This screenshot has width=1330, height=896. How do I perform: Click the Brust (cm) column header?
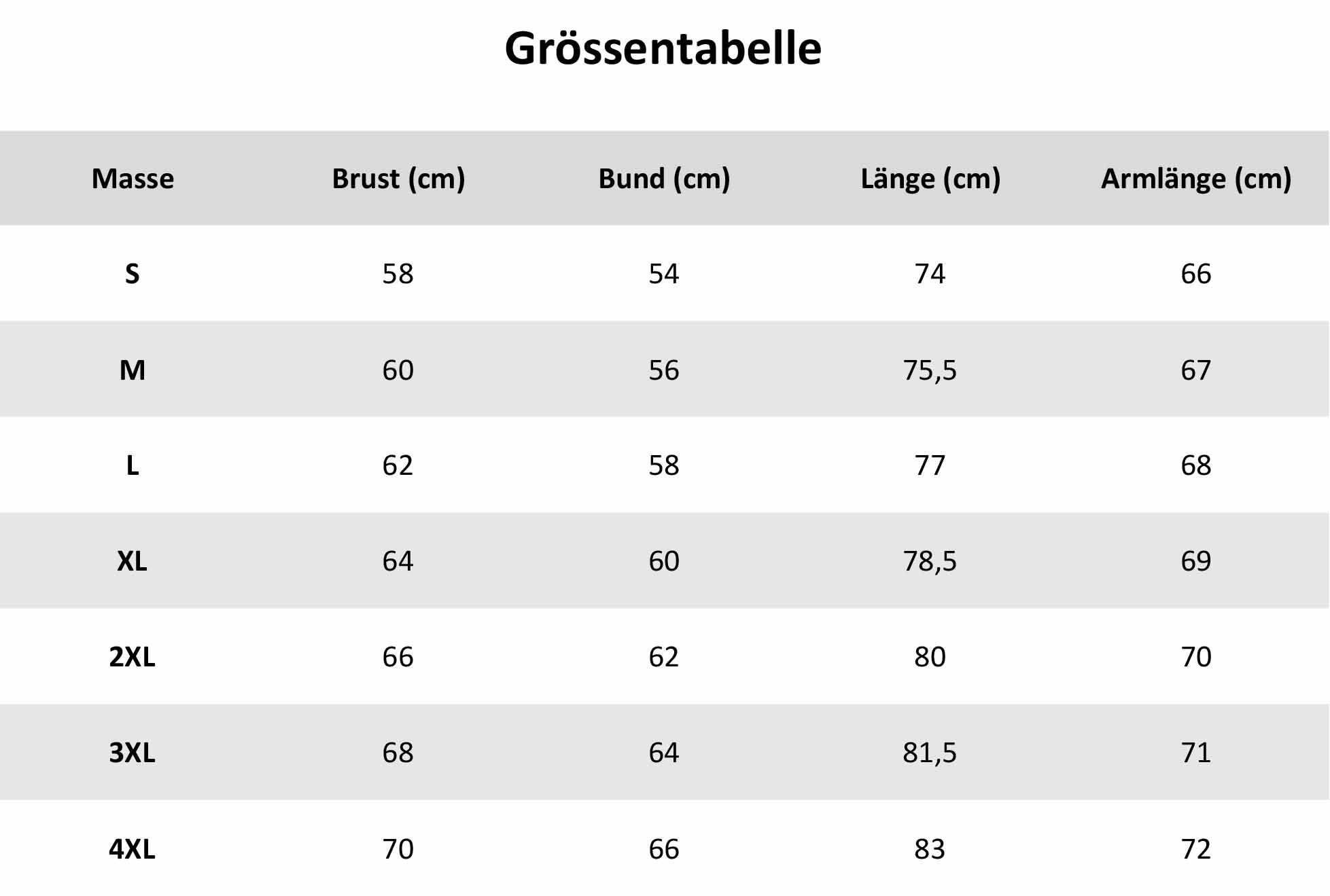pos(398,179)
